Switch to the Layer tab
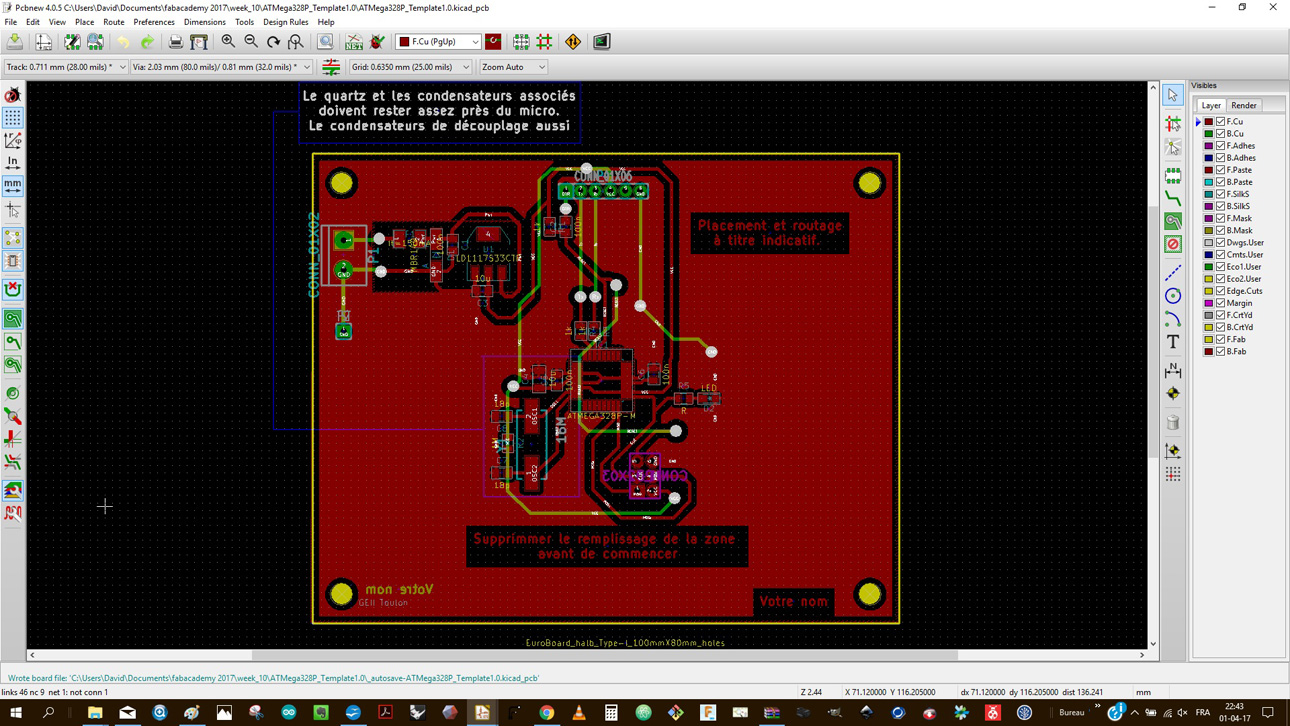Image resolution: width=1290 pixels, height=726 pixels. (1211, 105)
